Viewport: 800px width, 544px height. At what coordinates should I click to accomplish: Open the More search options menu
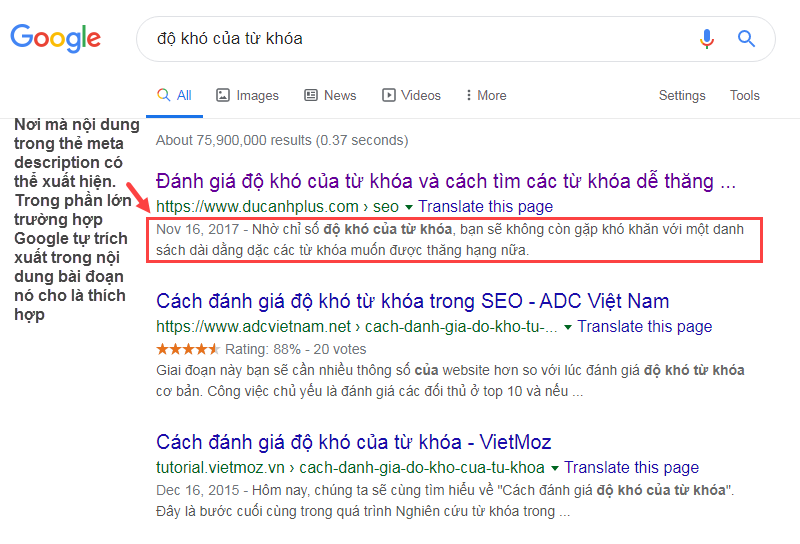486,95
